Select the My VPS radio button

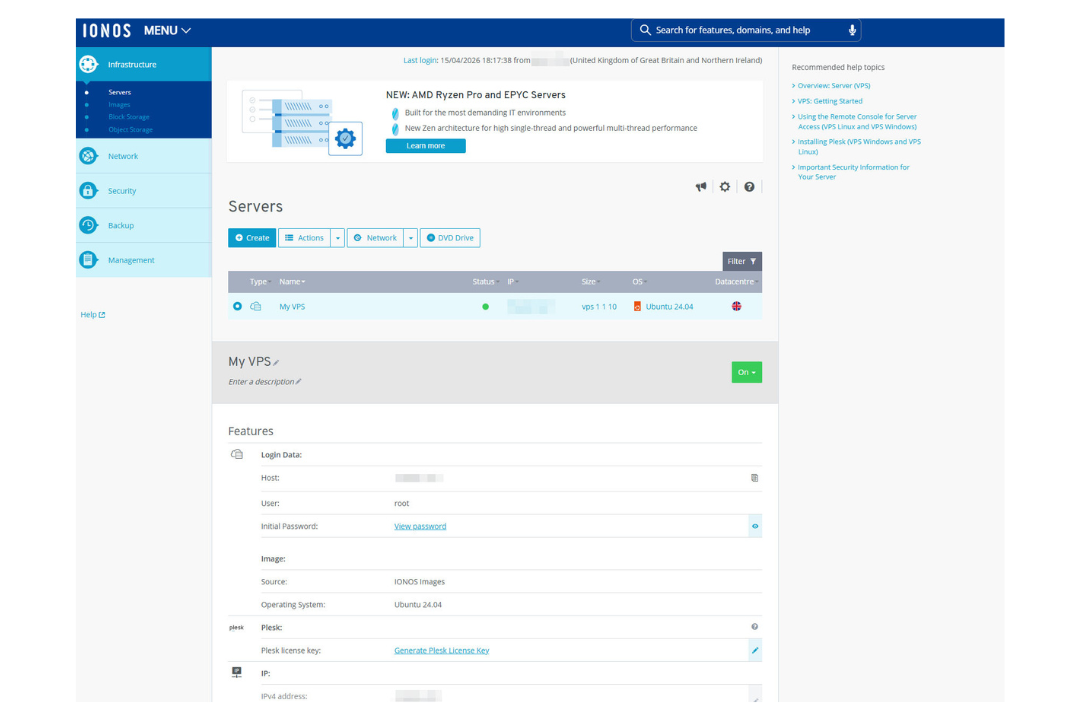click(x=238, y=306)
